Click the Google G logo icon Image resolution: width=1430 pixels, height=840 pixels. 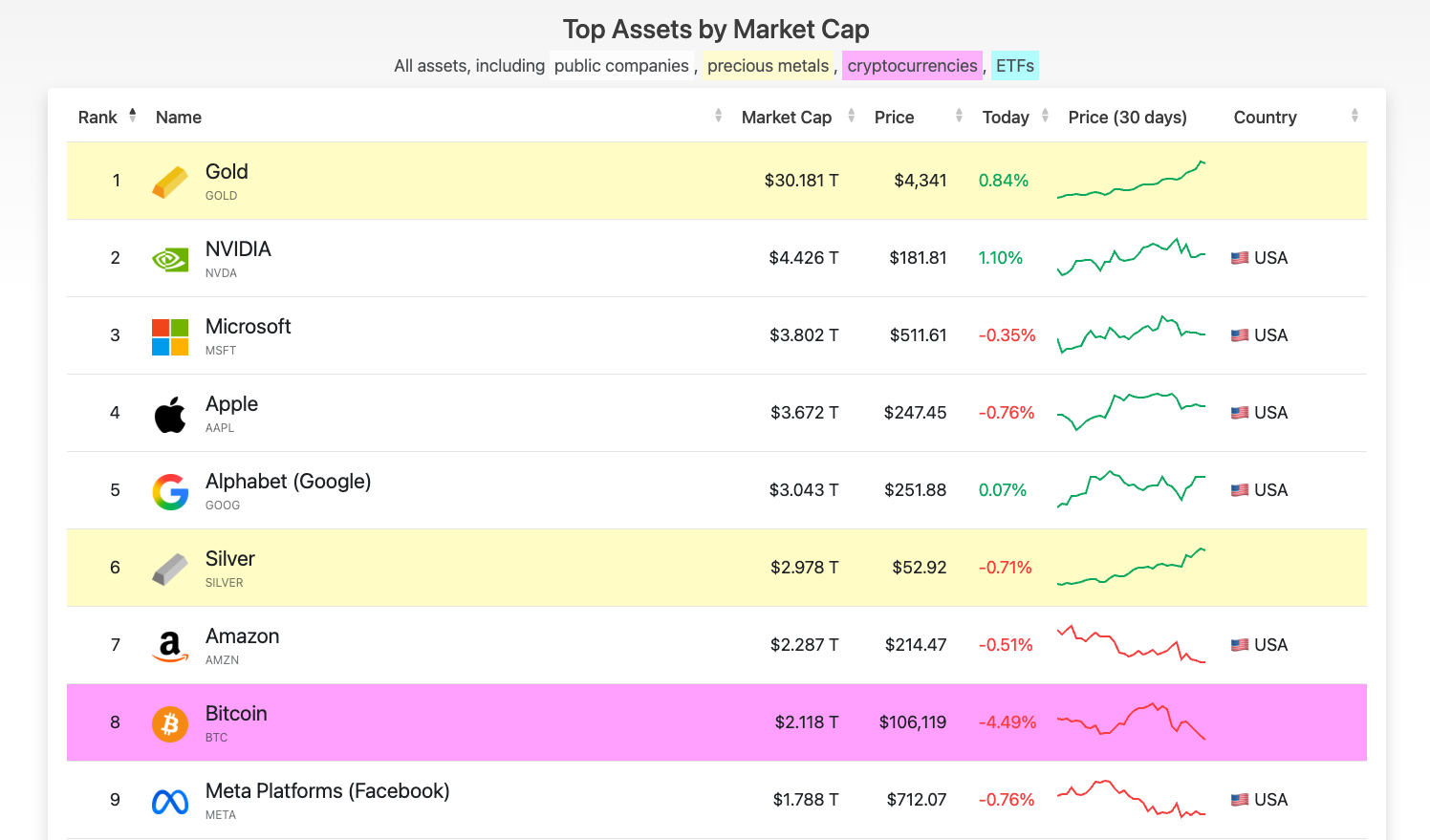tap(170, 491)
